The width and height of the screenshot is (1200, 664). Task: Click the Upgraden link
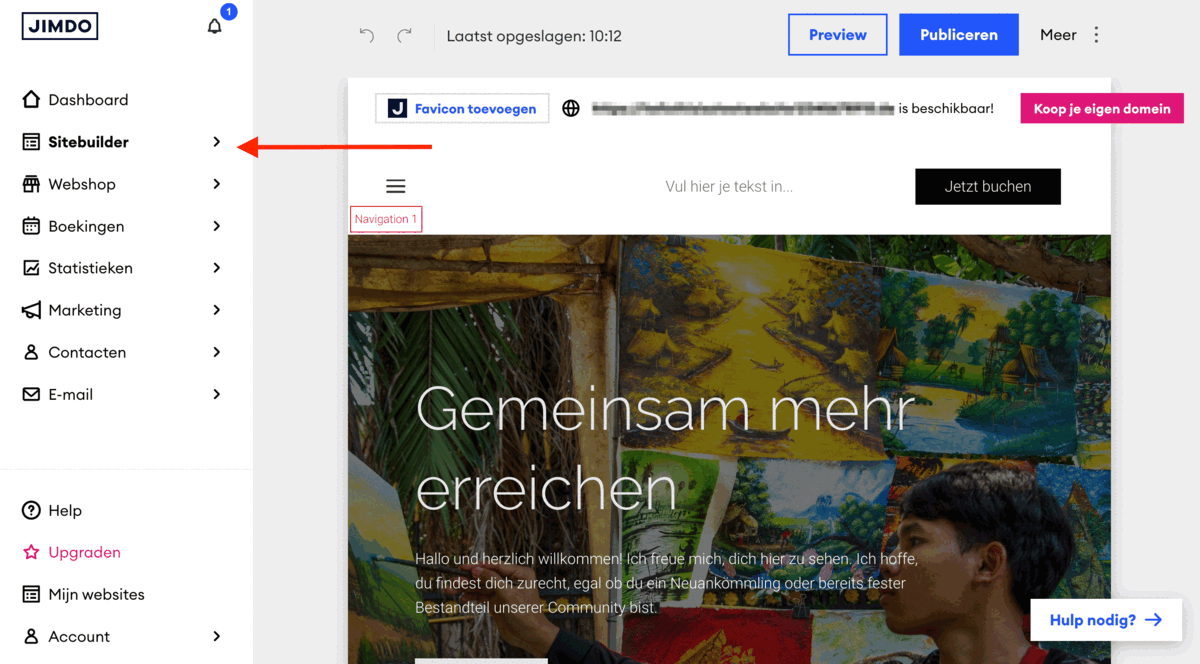(84, 552)
